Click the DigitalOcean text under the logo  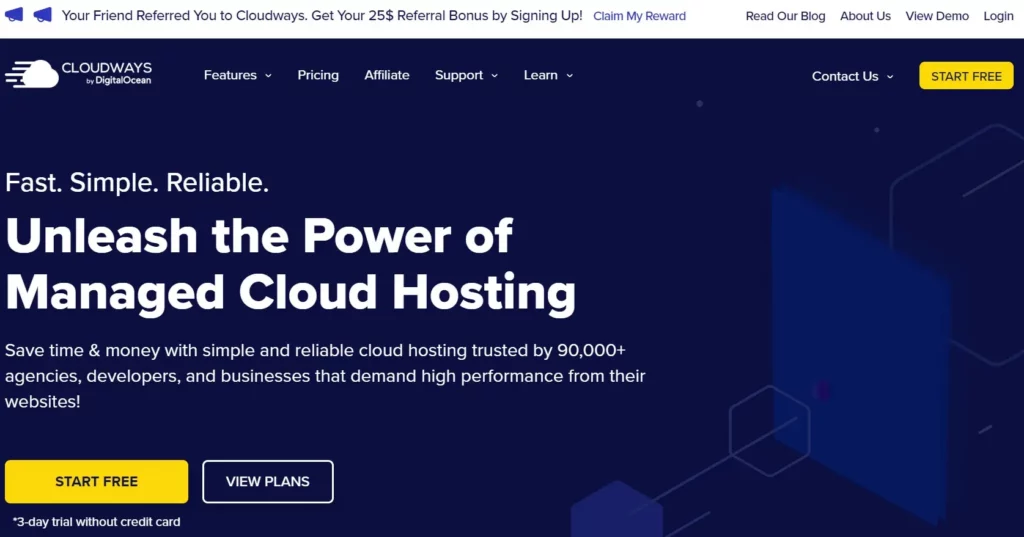pos(123,80)
